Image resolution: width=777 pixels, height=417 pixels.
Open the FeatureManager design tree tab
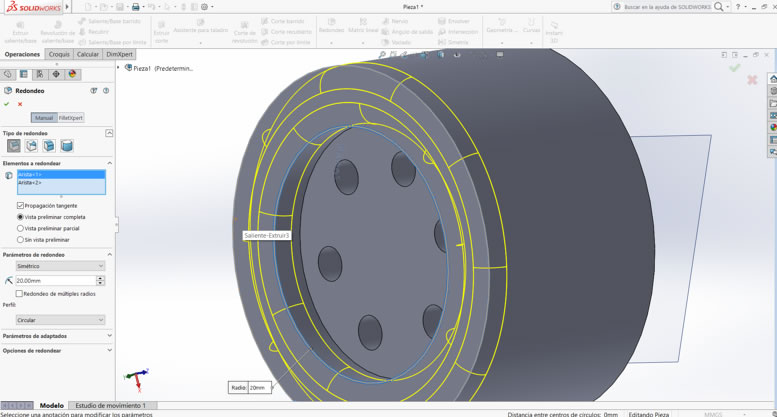pos(7,74)
